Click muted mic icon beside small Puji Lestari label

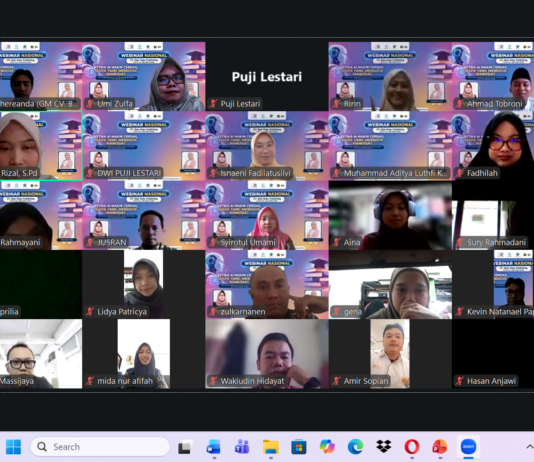pos(213,104)
